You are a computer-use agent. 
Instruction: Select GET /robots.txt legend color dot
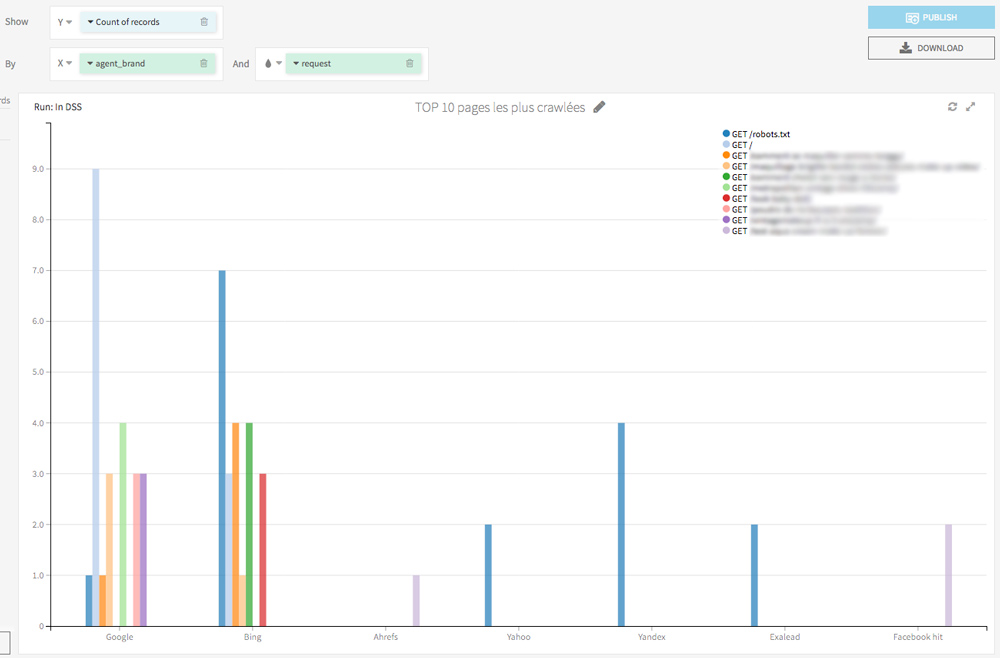726,134
